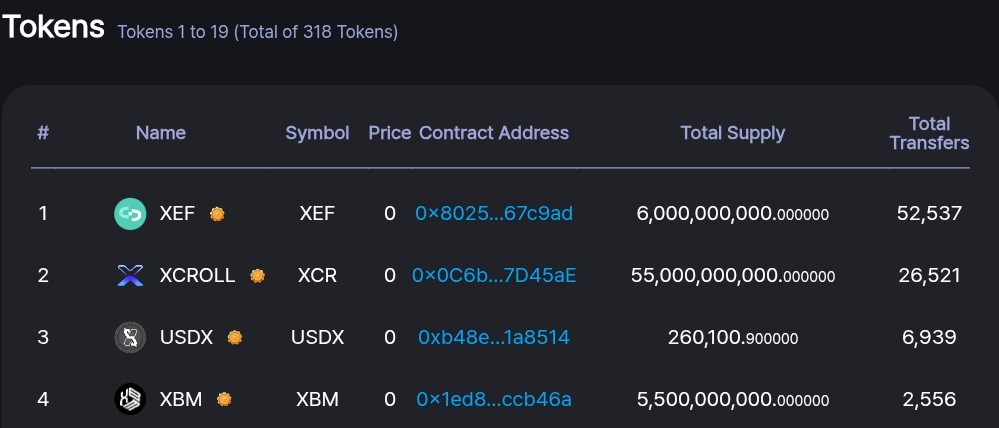Click the verified badge beside XBM
The image size is (999, 428).
coord(224,399)
